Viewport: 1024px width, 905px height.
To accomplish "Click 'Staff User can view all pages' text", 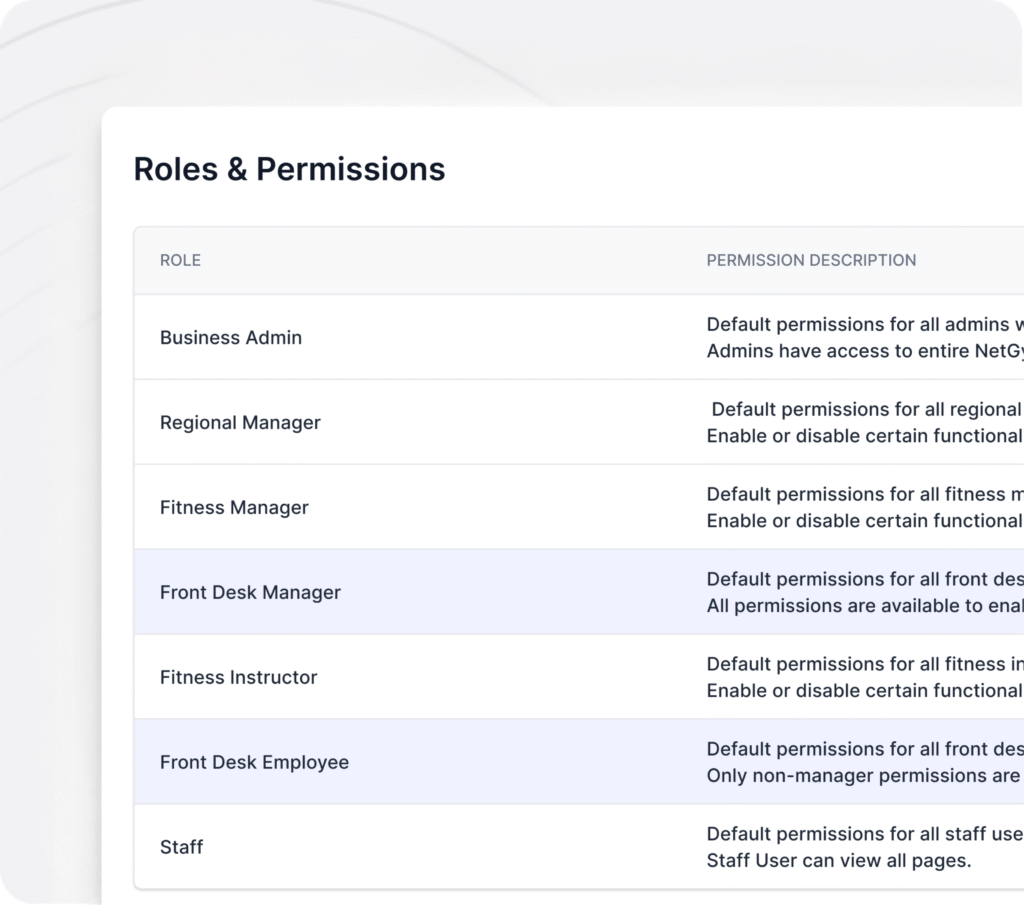I will [x=839, y=861].
